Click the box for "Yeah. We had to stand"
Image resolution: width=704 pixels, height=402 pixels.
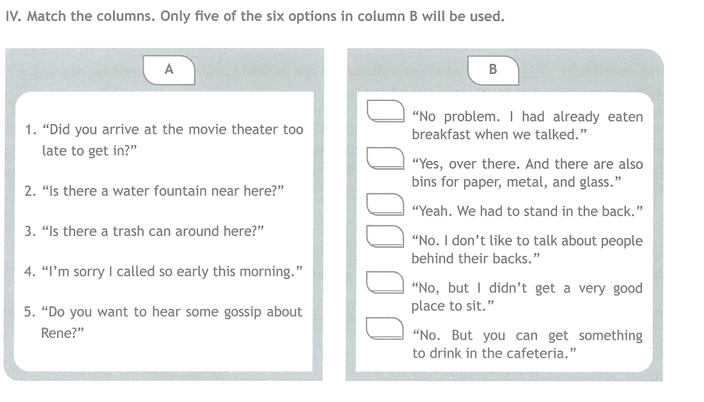pos(385,204)
